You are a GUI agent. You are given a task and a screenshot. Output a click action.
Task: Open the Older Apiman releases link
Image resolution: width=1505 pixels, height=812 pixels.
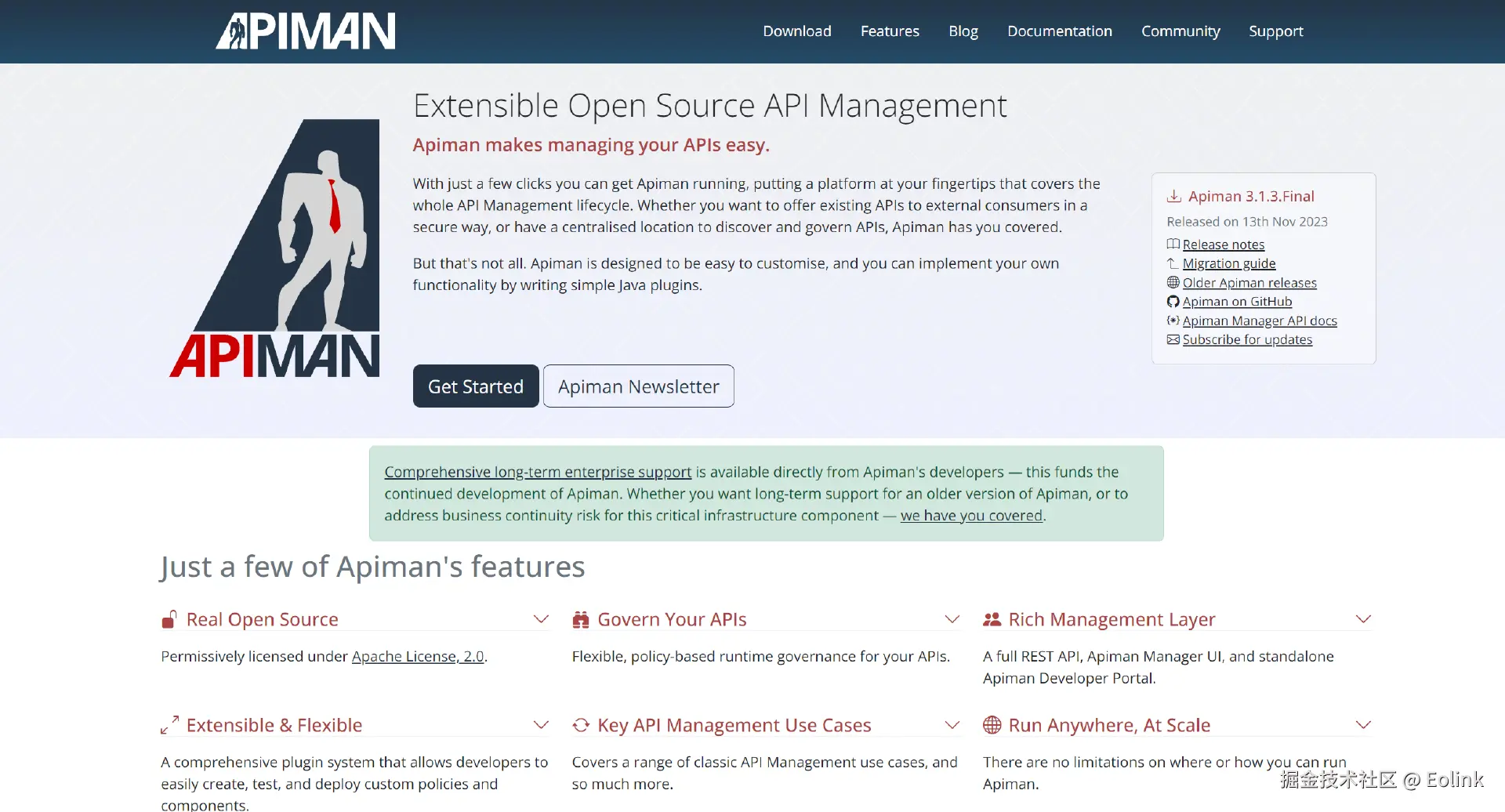[1249, 283]
